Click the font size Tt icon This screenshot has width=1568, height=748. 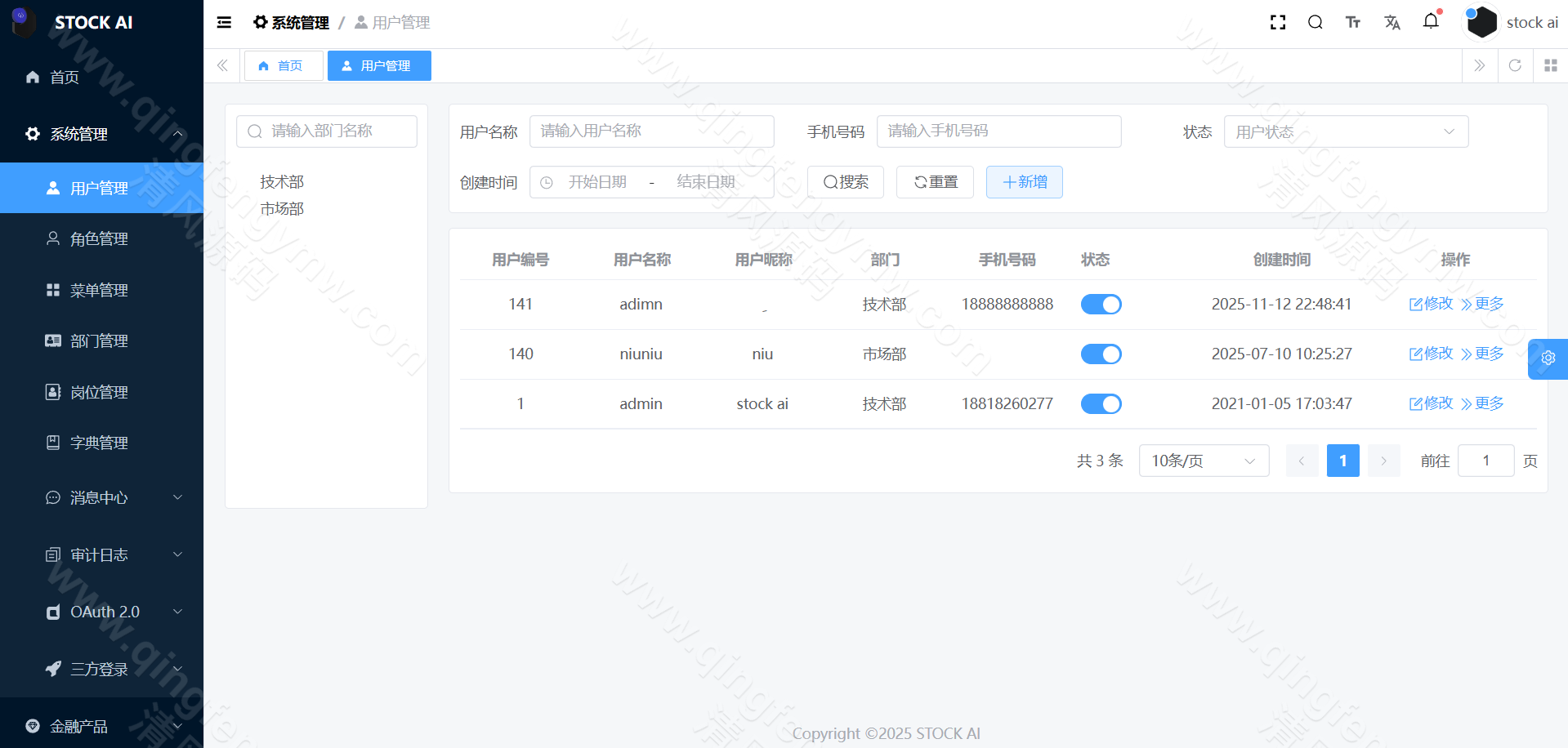click(x=1352, y=22)
